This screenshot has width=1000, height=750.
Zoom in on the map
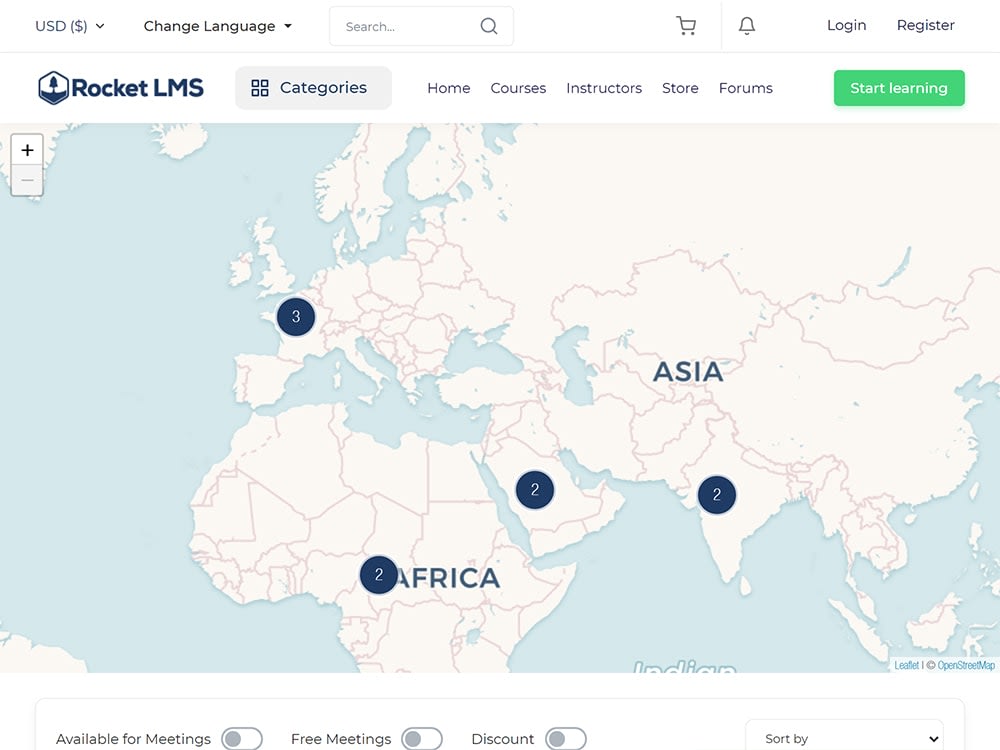(27, 149)
